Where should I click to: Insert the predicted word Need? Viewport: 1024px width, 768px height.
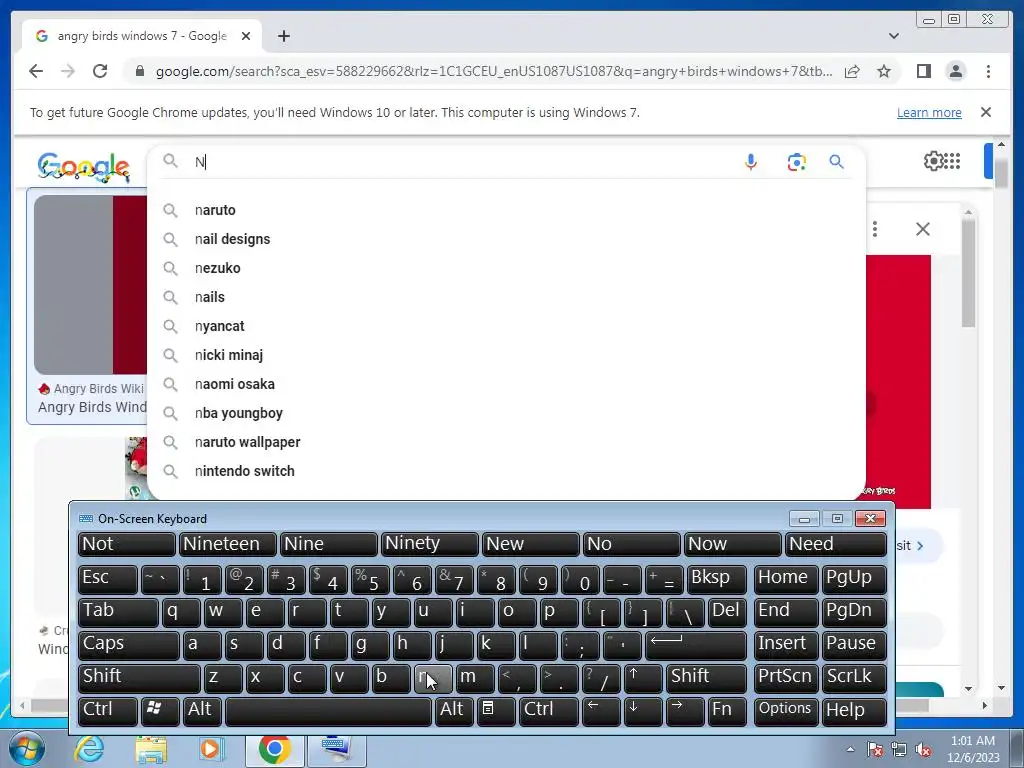tap(836, 544)
